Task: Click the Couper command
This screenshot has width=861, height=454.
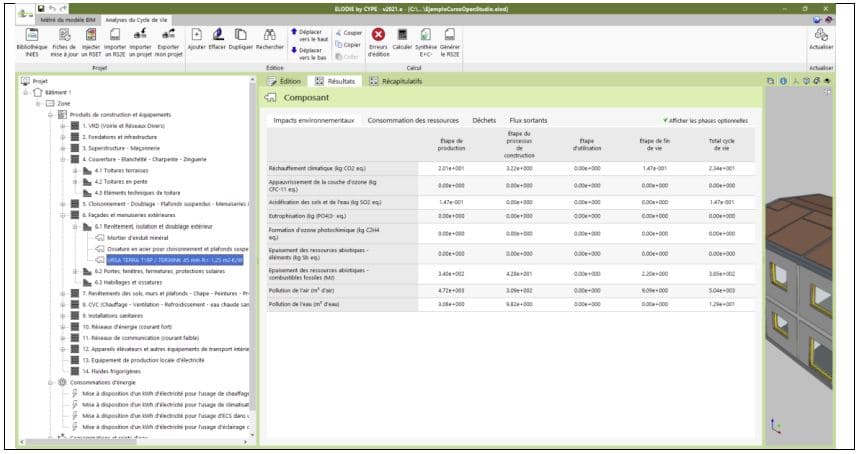Action: (349, 33)
